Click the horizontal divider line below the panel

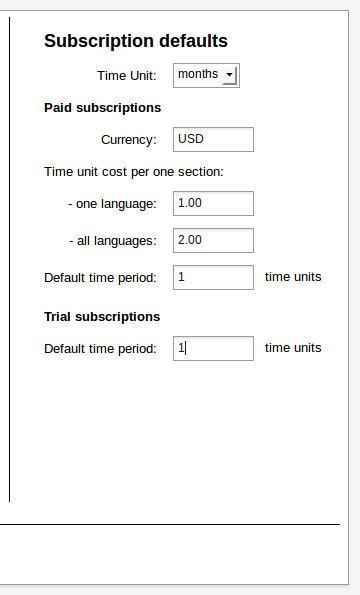(170, 524)
